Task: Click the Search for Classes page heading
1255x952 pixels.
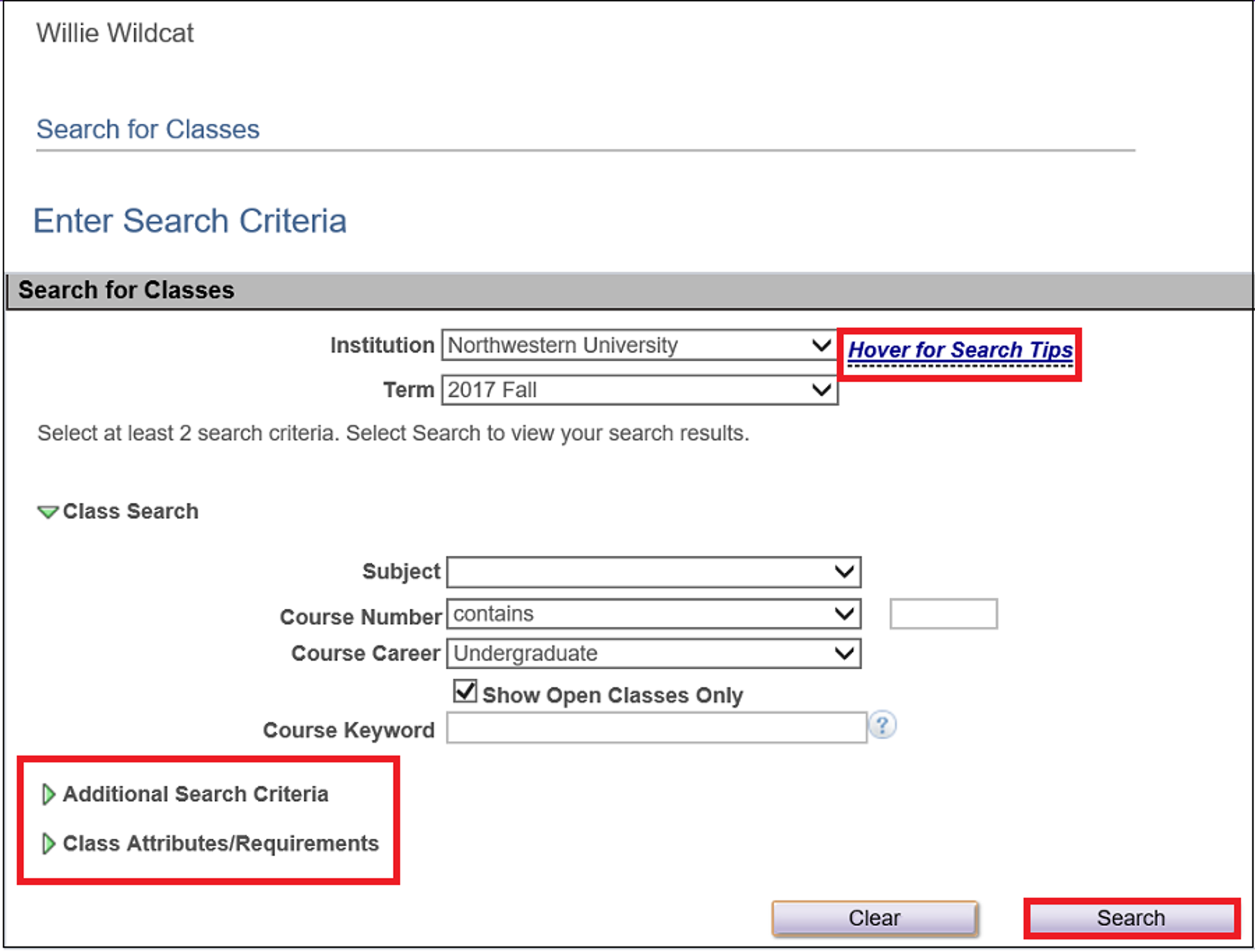Action: 148,130
